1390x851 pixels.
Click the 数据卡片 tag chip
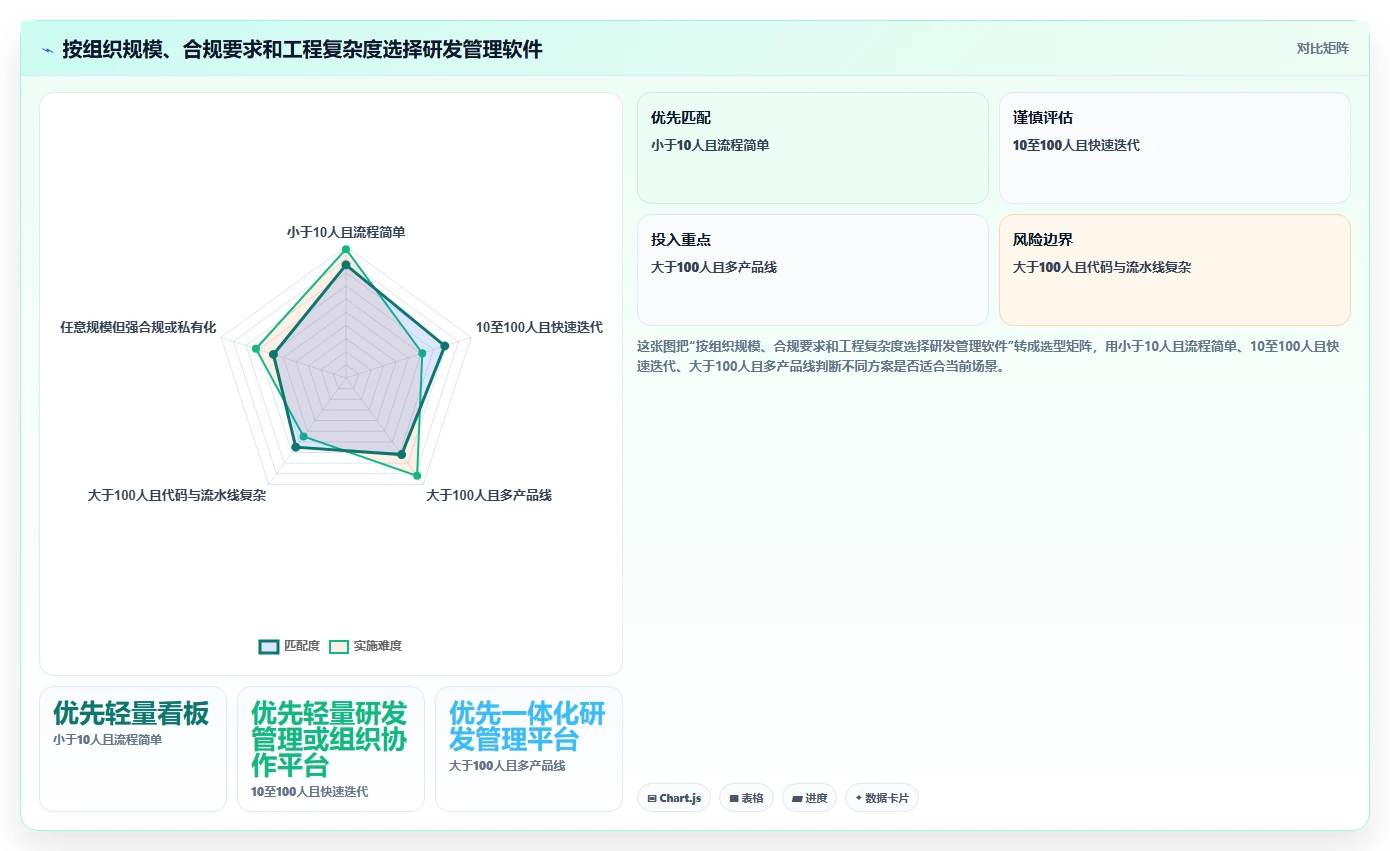(881, 798)
